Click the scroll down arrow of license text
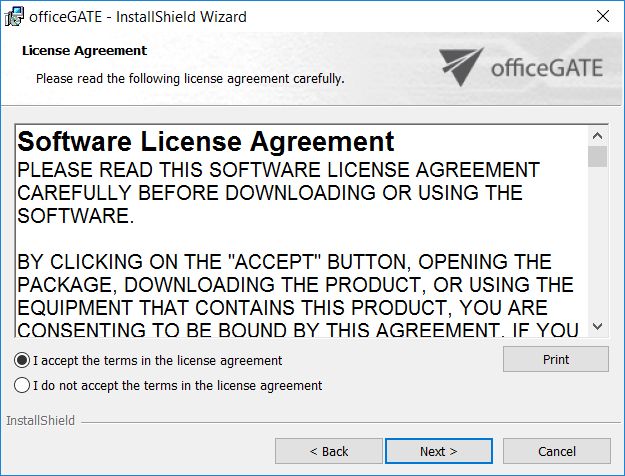 598,327
